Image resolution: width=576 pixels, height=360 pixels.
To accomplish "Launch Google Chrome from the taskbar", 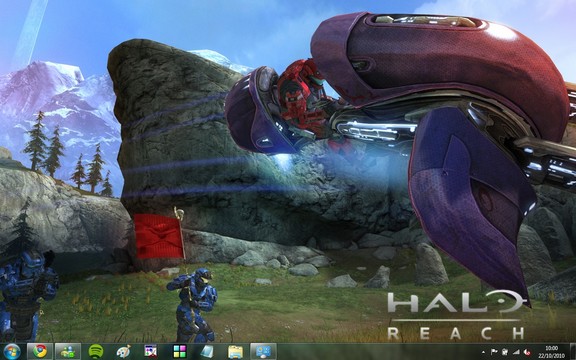I will 40,352.
